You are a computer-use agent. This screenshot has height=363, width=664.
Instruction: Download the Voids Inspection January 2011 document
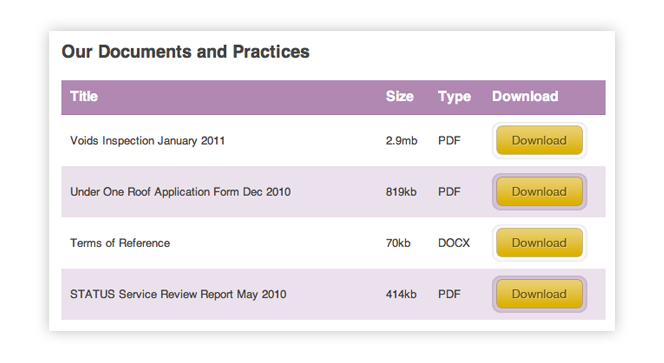pos(539,140)
